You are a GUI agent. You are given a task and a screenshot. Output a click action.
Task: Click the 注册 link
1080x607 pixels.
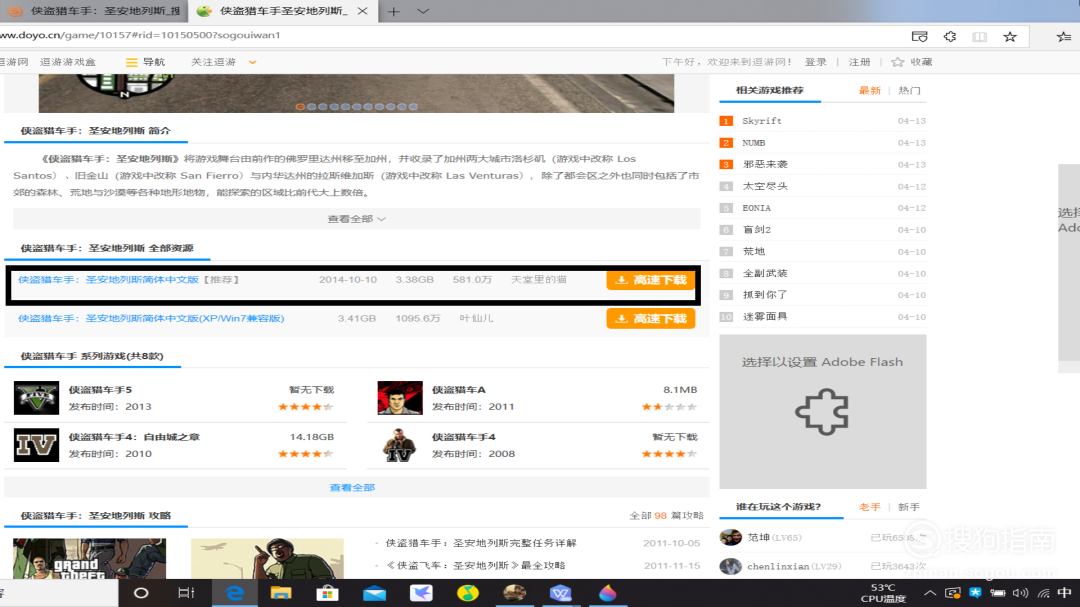click(x=859, y=62)
